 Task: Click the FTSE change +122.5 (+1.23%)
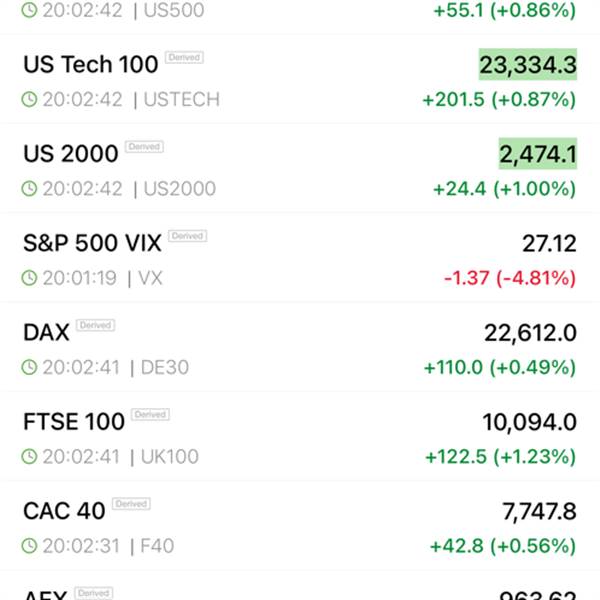500,457
